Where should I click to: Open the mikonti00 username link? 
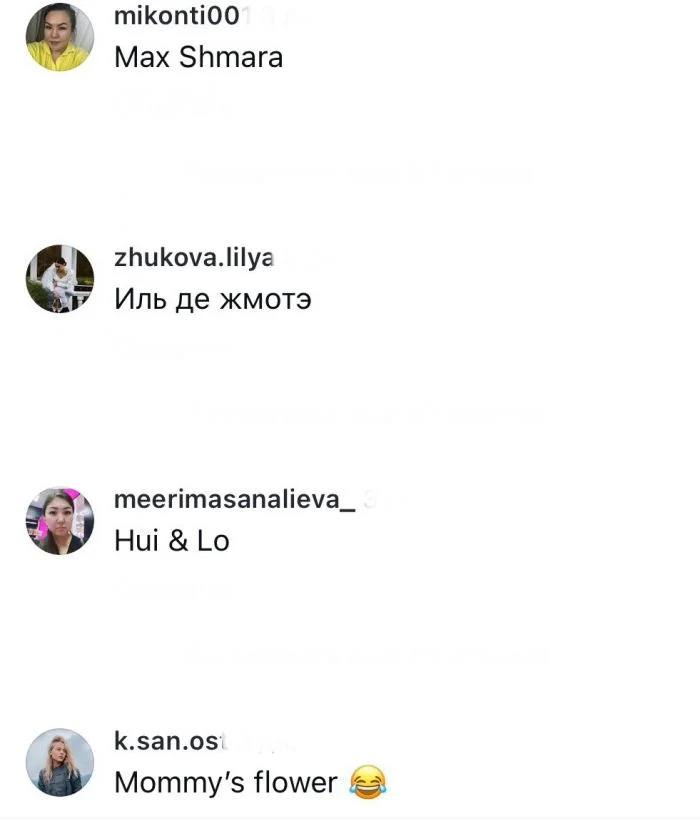coord(176,16)
